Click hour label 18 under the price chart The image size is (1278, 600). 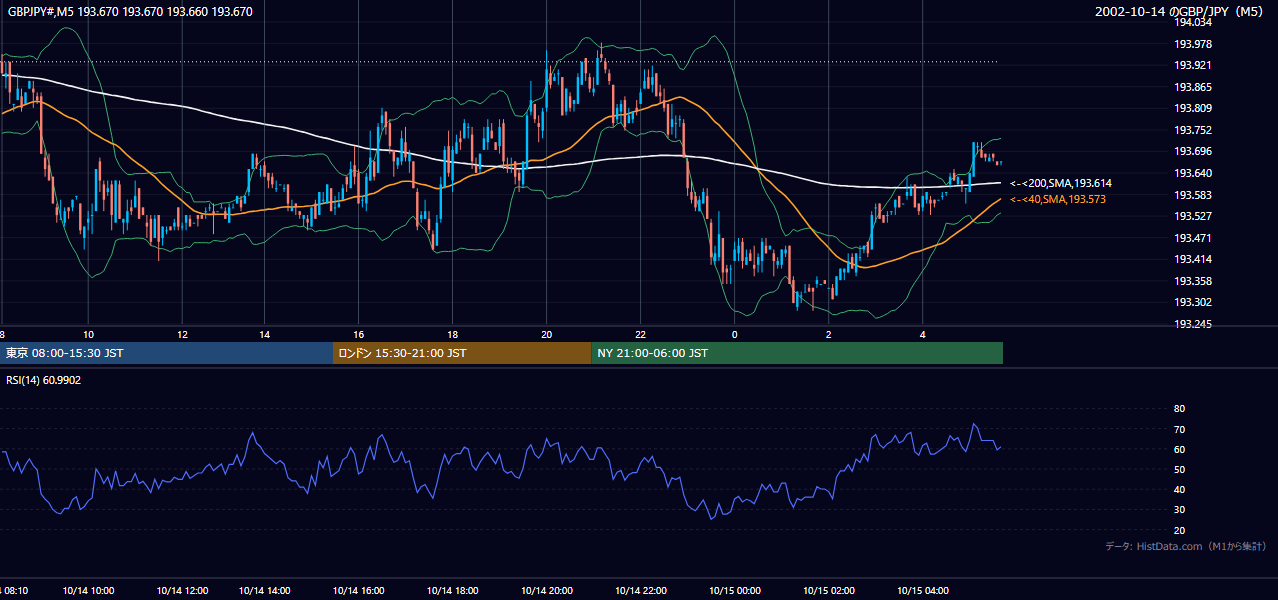(x=452, y=334)
